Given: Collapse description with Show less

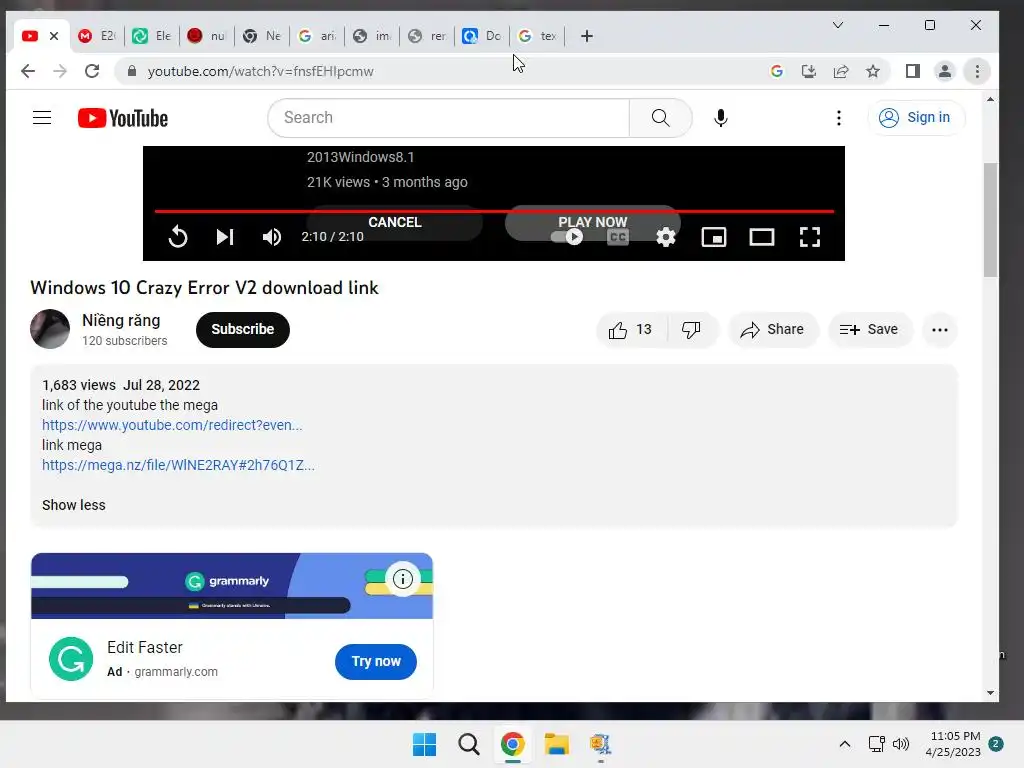Looking at the screenshot, I should coord(74,505).
